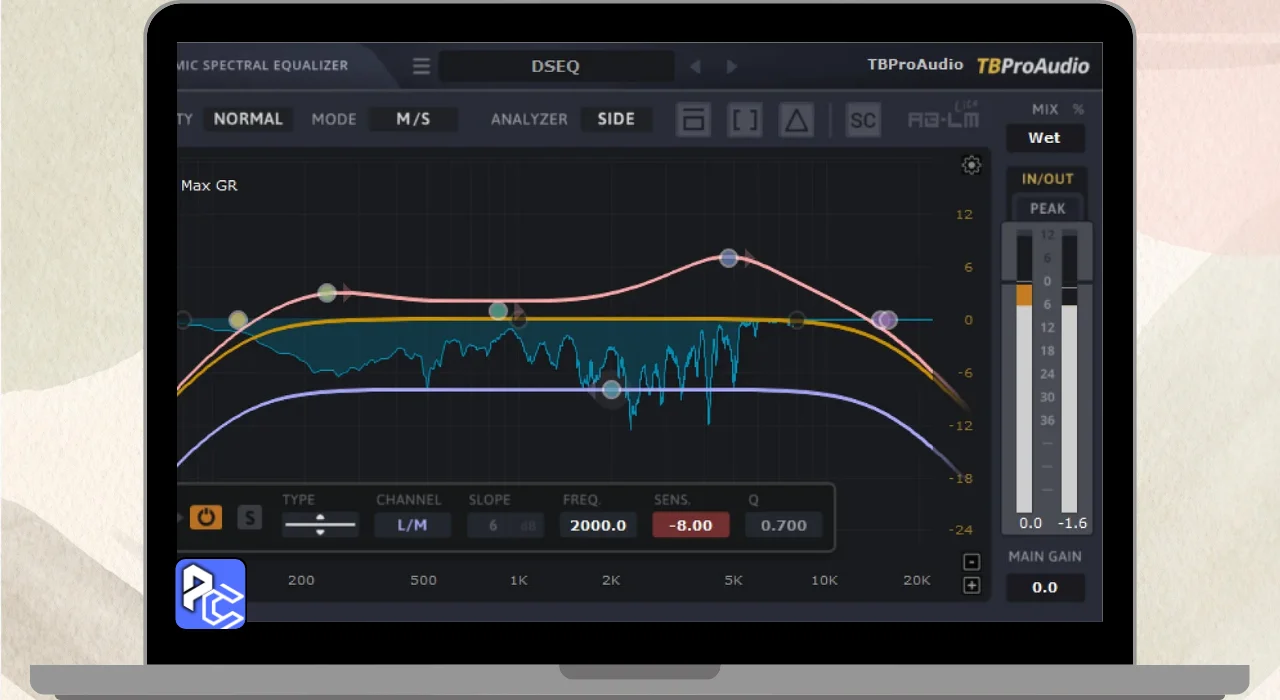The width and height of the screenshot is (1280, 700).
Task: Enable the SC sidechain button
Action: (x=862, y=121)
